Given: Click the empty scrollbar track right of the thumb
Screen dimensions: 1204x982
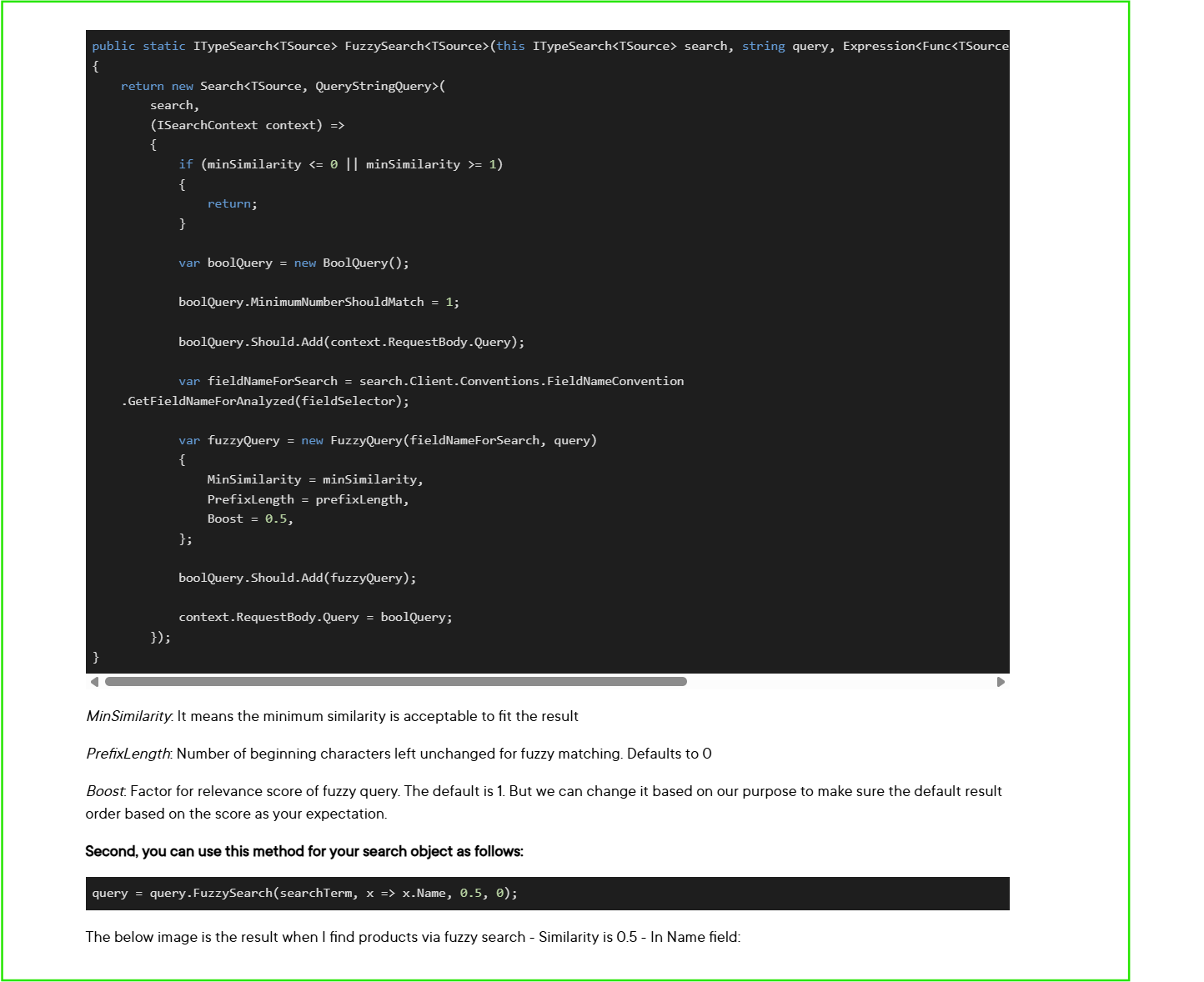Looking at the screenshot, I should click(x=840, y=682).
